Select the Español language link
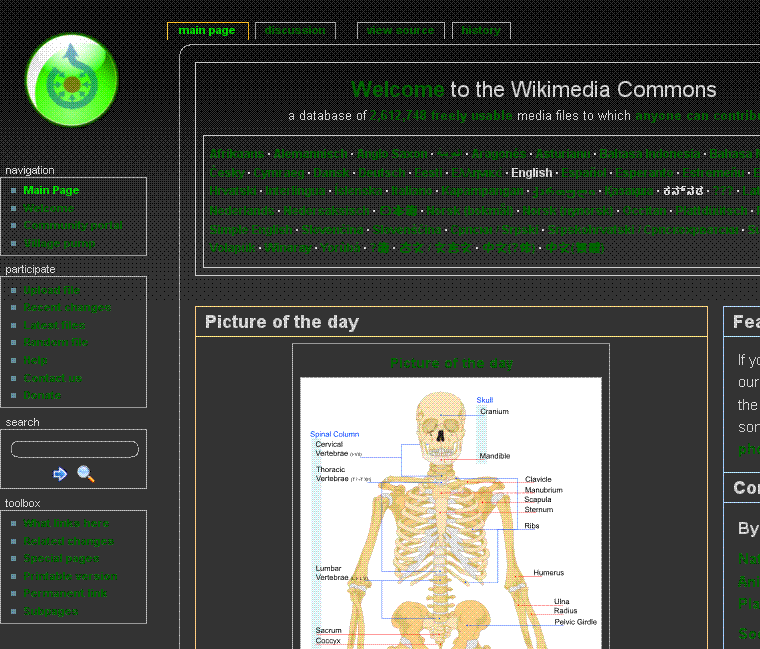Screen dimensions: 760x649 [584, 173]
